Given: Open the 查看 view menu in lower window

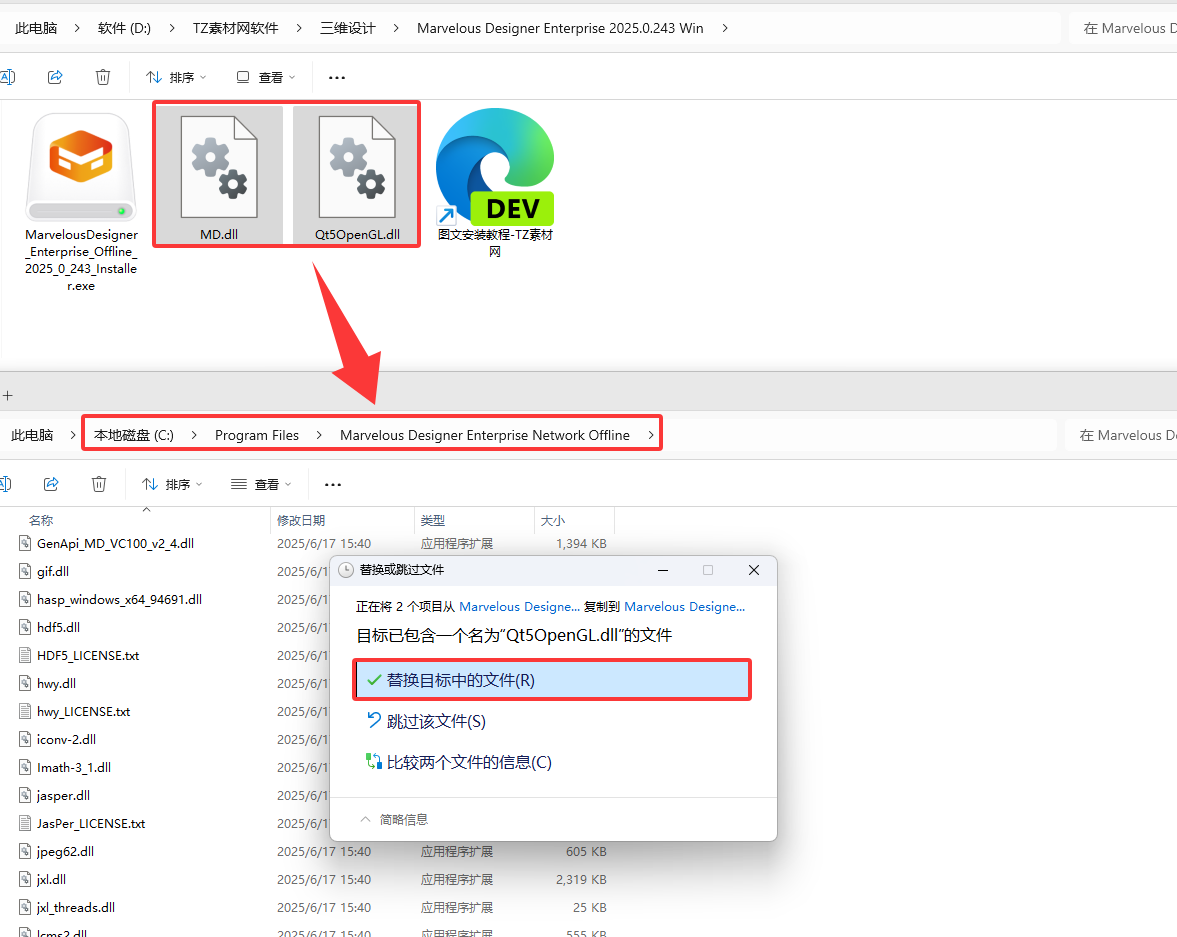Looking at the screenshot, I should (x=261, y=484).
